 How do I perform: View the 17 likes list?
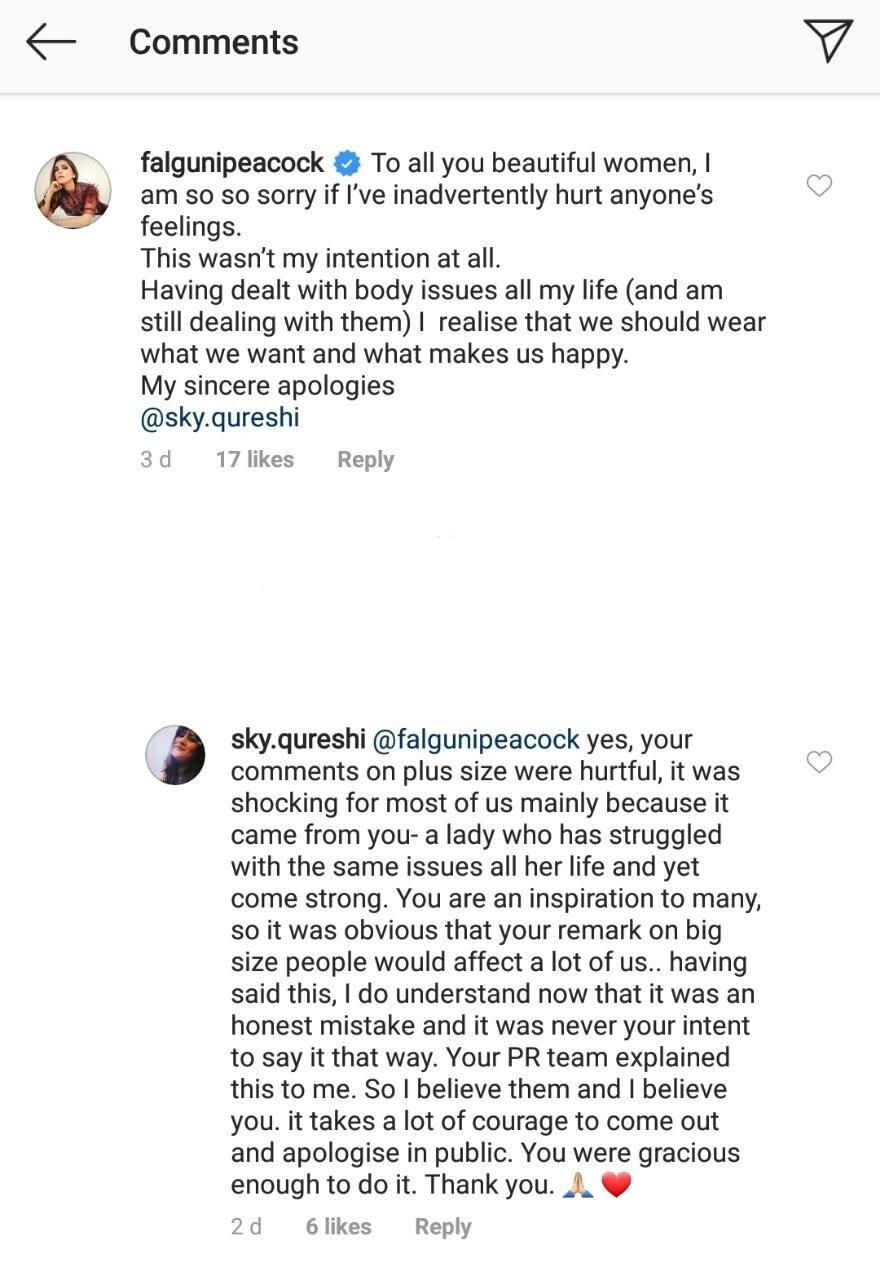click(x=255, y=460)
